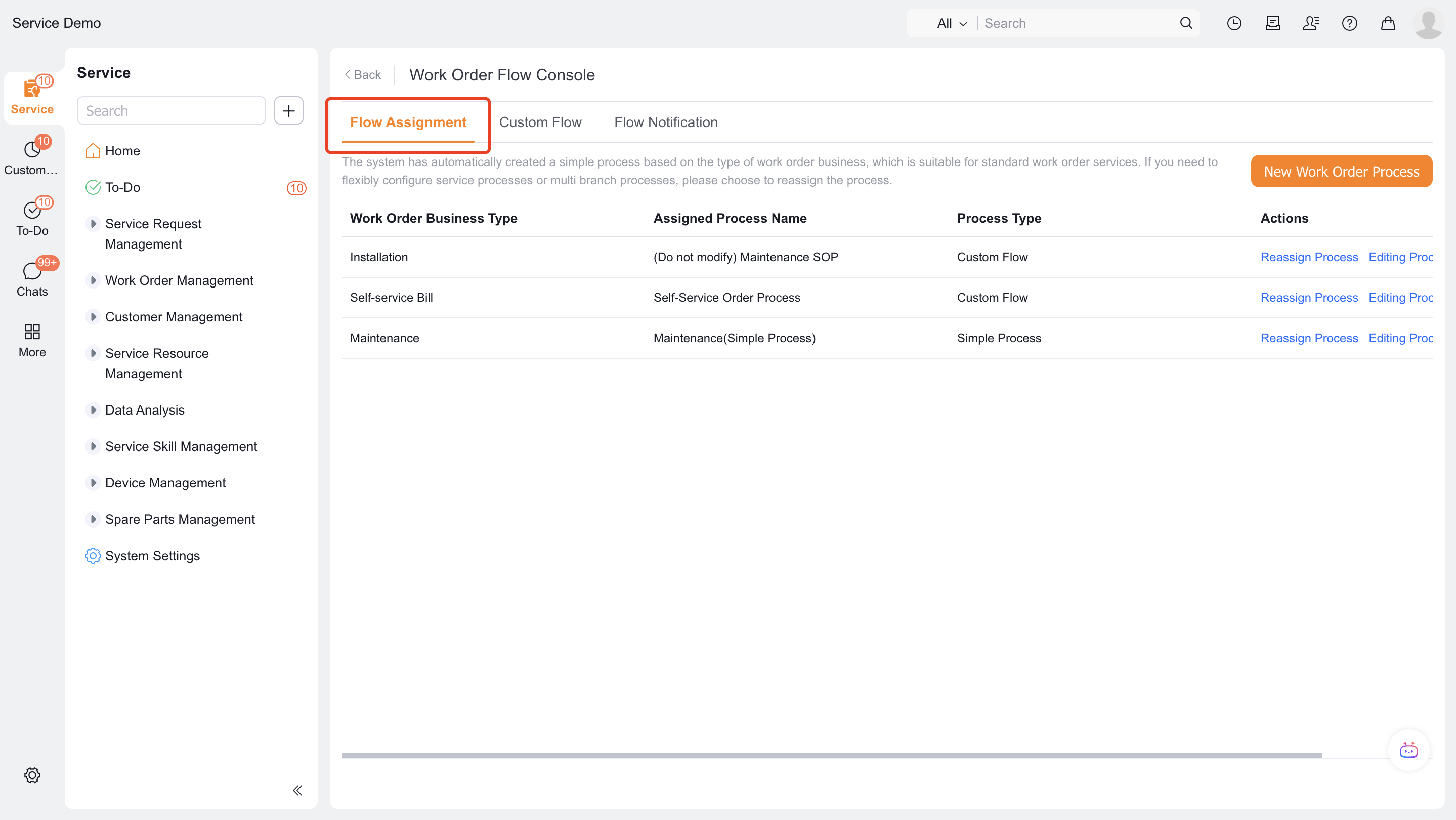The width and height of the screenshot is (1456, 820).
Task: Open the contacts icon in top bar
Action: tap(1311, 23)
